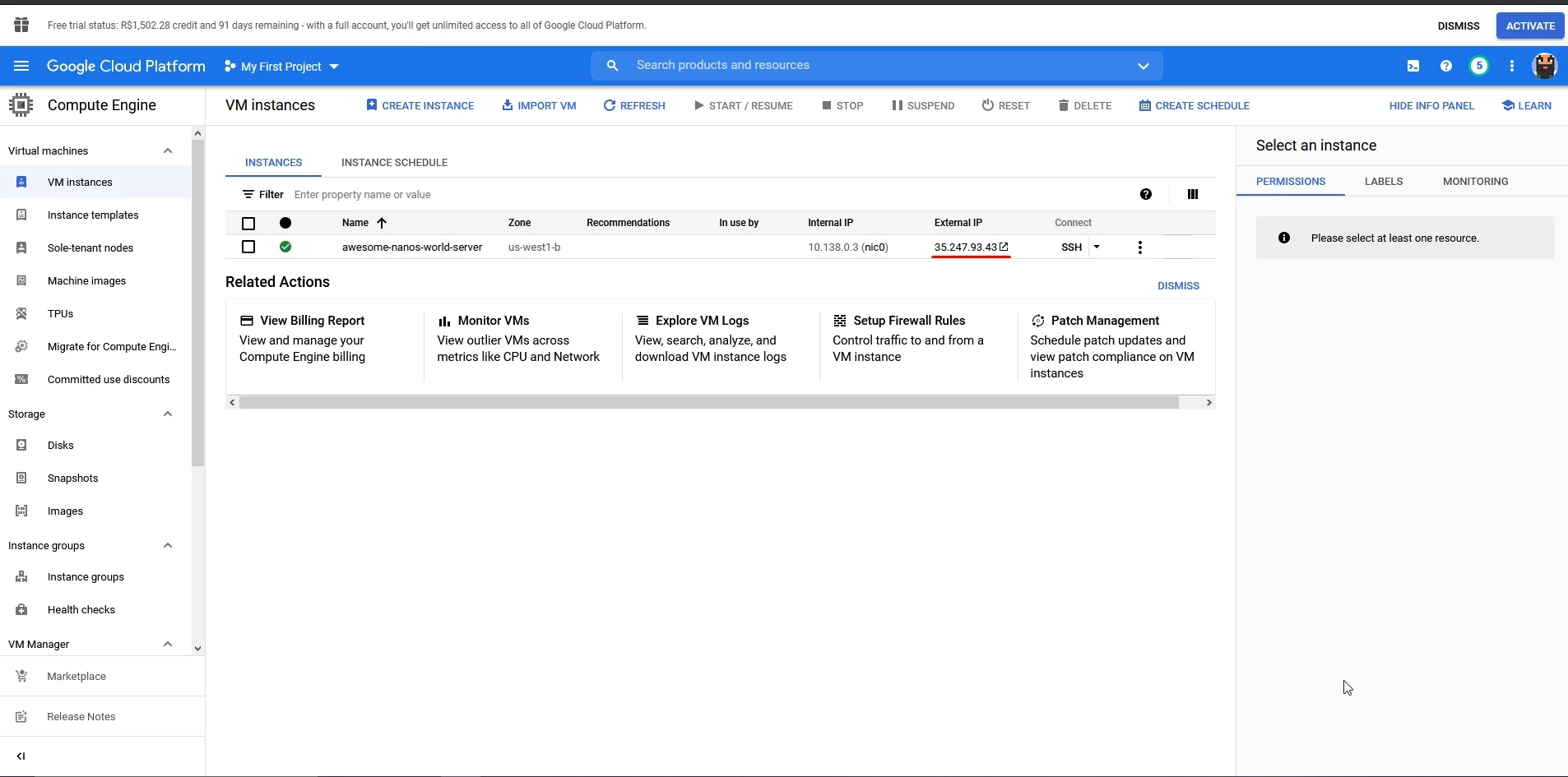Click Hide Info Panel
The height and width of the screenshot is (777, 1568).
point(1431,105)
